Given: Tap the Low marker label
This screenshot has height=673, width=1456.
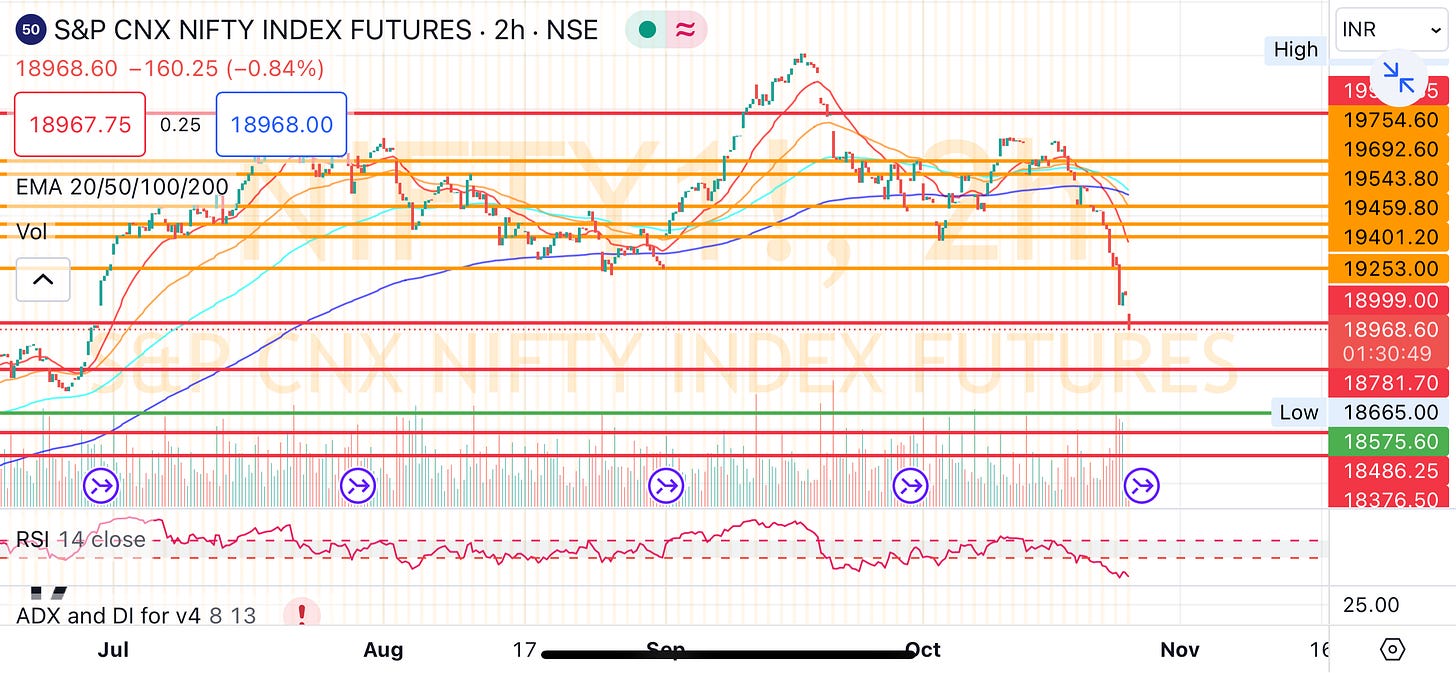Looking at the screenshot, I should 1299,412.
